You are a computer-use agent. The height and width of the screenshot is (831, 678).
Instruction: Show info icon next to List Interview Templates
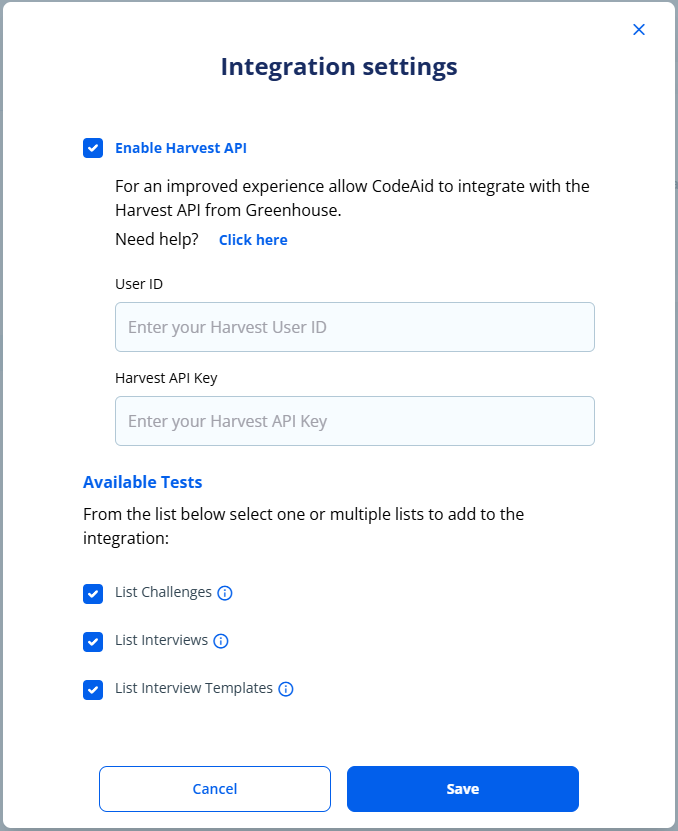286,689
